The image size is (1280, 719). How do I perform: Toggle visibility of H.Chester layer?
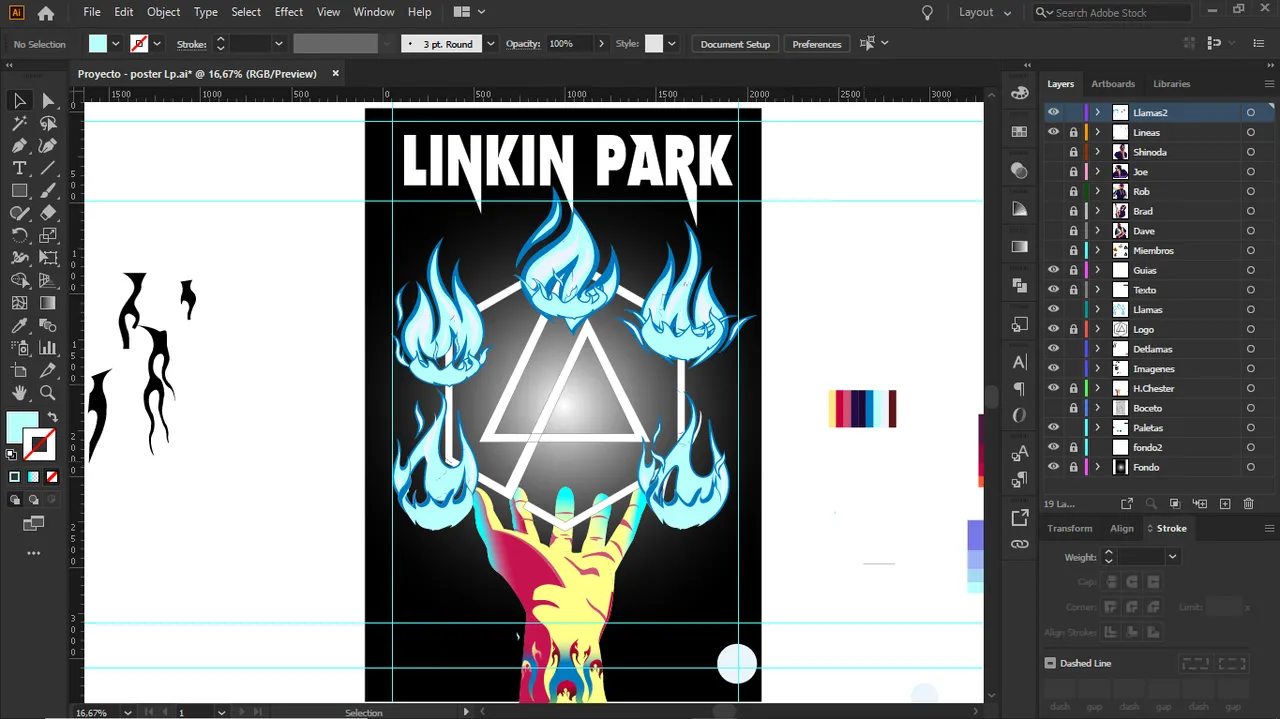point(1053,388)
